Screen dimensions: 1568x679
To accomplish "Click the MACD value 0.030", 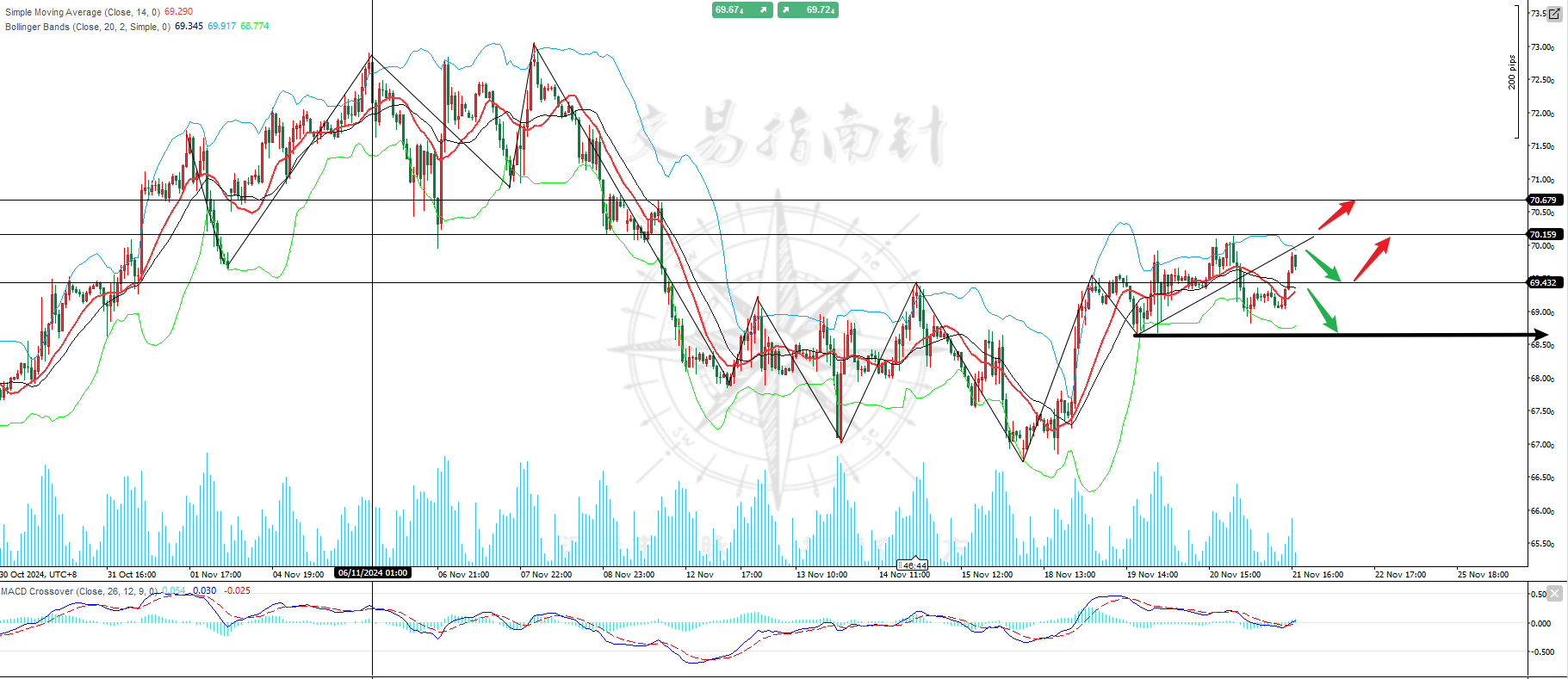I will point(205,591).
